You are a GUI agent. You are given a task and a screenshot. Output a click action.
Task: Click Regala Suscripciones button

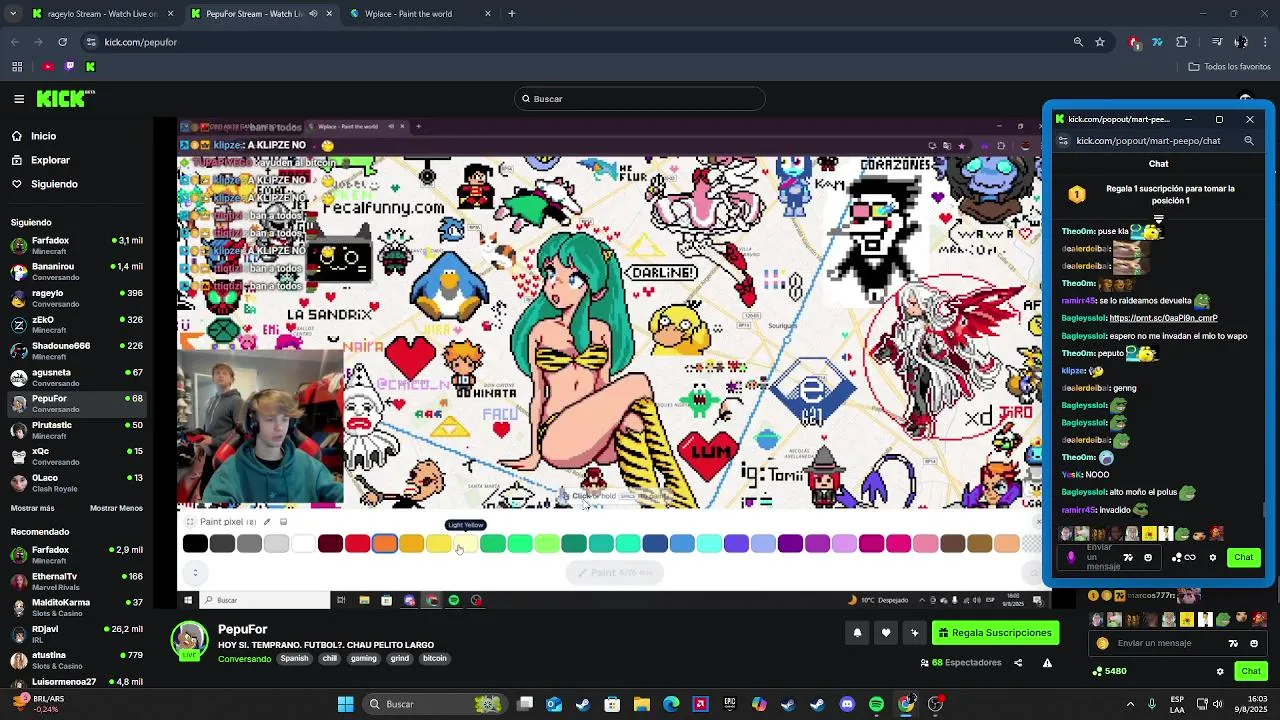[x=994, y=632]
